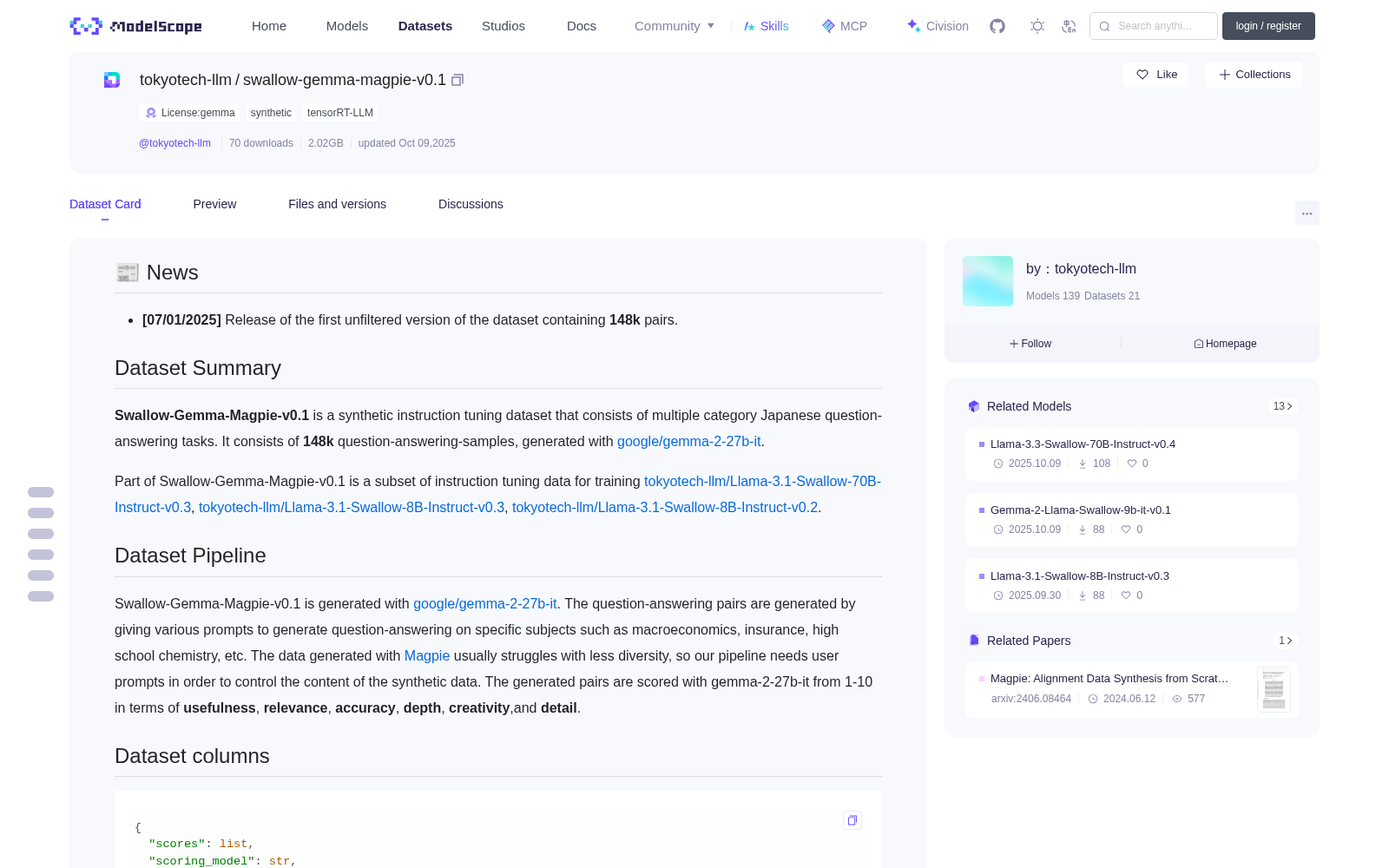
Task: Click the Datasets 21 count text
Action: tap(1112, 296)
